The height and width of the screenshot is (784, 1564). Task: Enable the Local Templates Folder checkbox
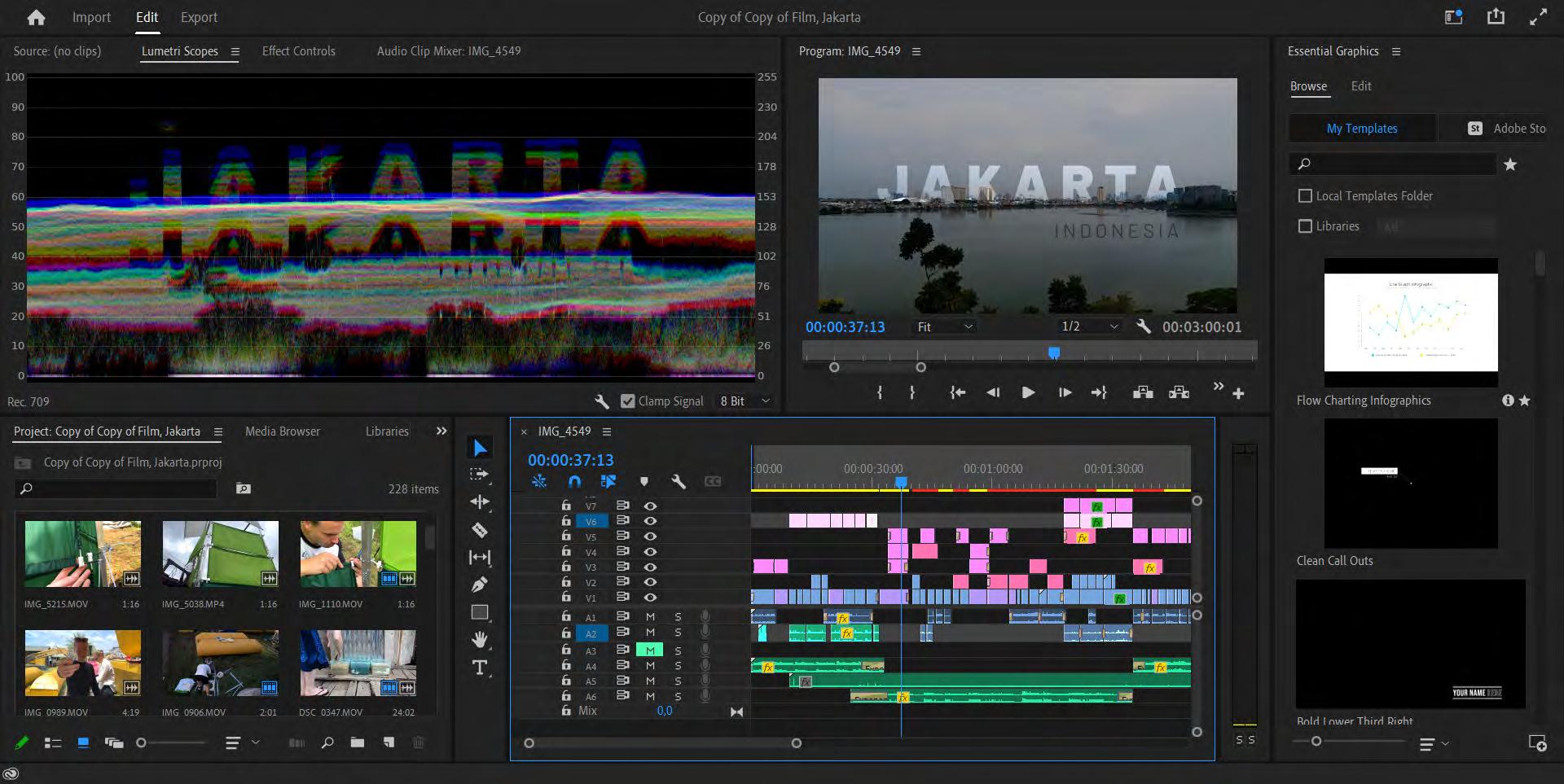(x=1305, y=196)
